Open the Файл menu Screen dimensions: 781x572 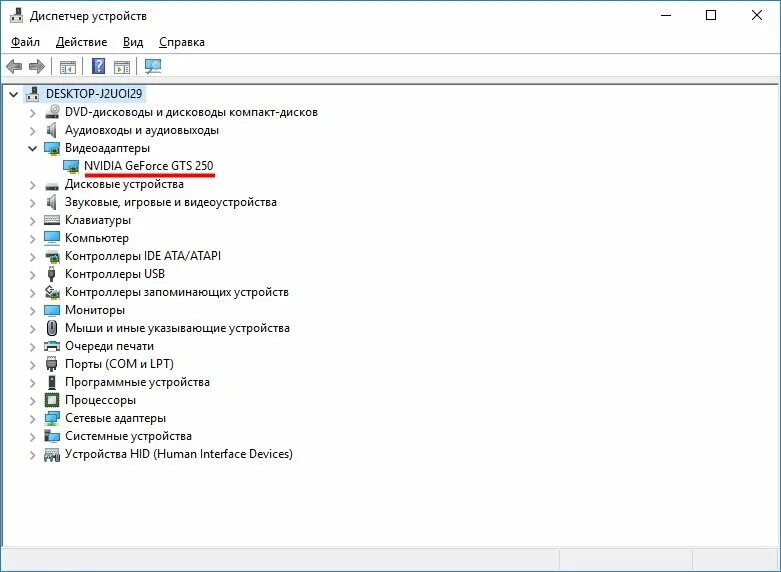coord(25,42)
